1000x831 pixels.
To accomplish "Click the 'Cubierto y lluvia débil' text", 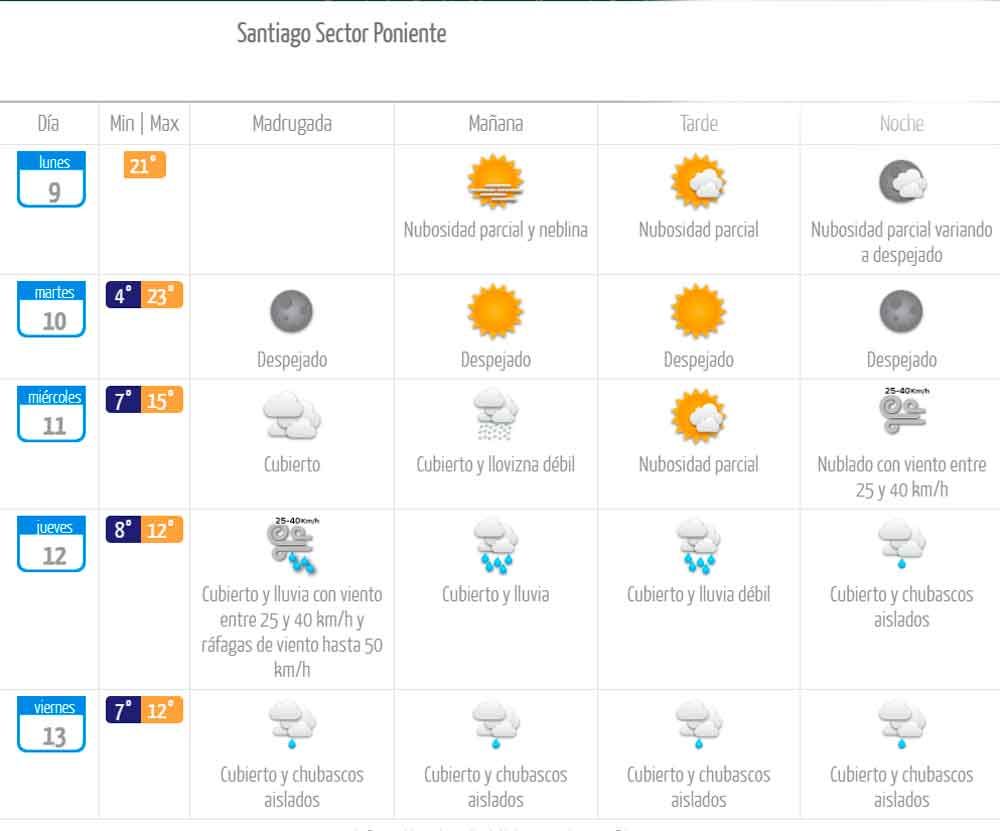I will [x=698, y=595].
